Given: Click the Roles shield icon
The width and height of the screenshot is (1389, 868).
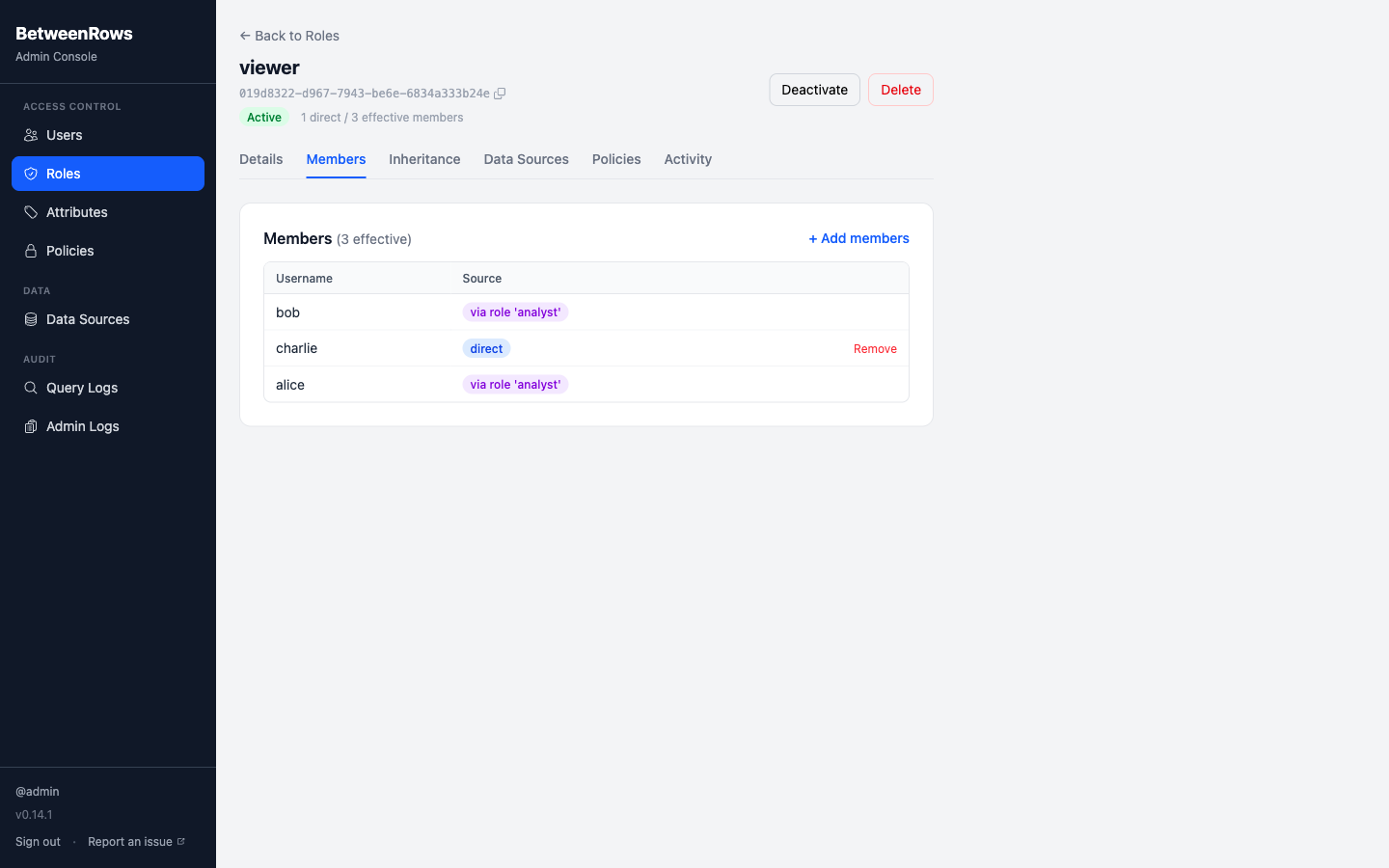Looking at the screenshot, I should 31,174.
